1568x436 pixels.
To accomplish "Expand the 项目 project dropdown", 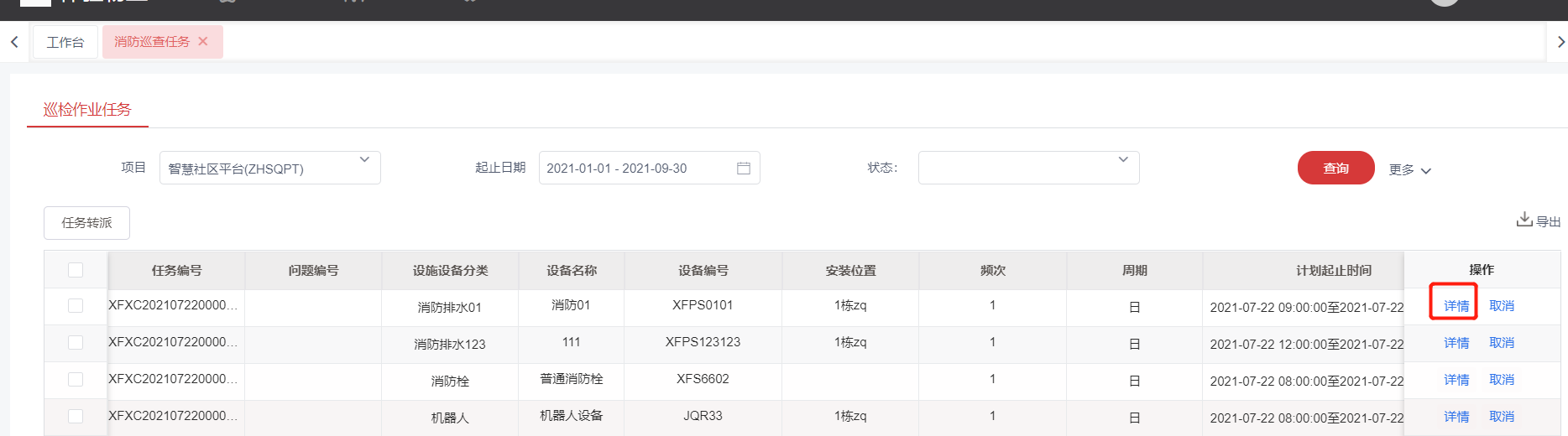I will 270,168.
